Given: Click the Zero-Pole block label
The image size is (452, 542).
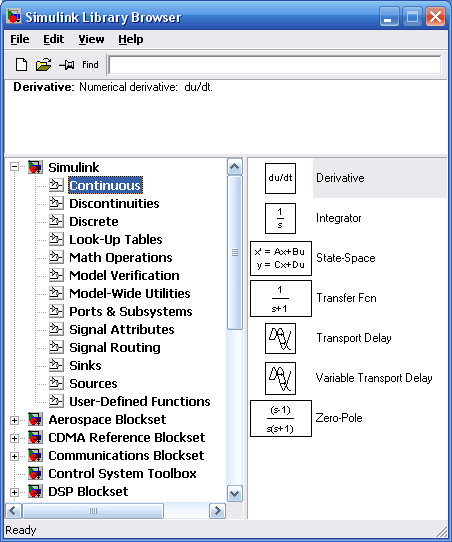Looking at the screenshot, I should click(339, 418).
